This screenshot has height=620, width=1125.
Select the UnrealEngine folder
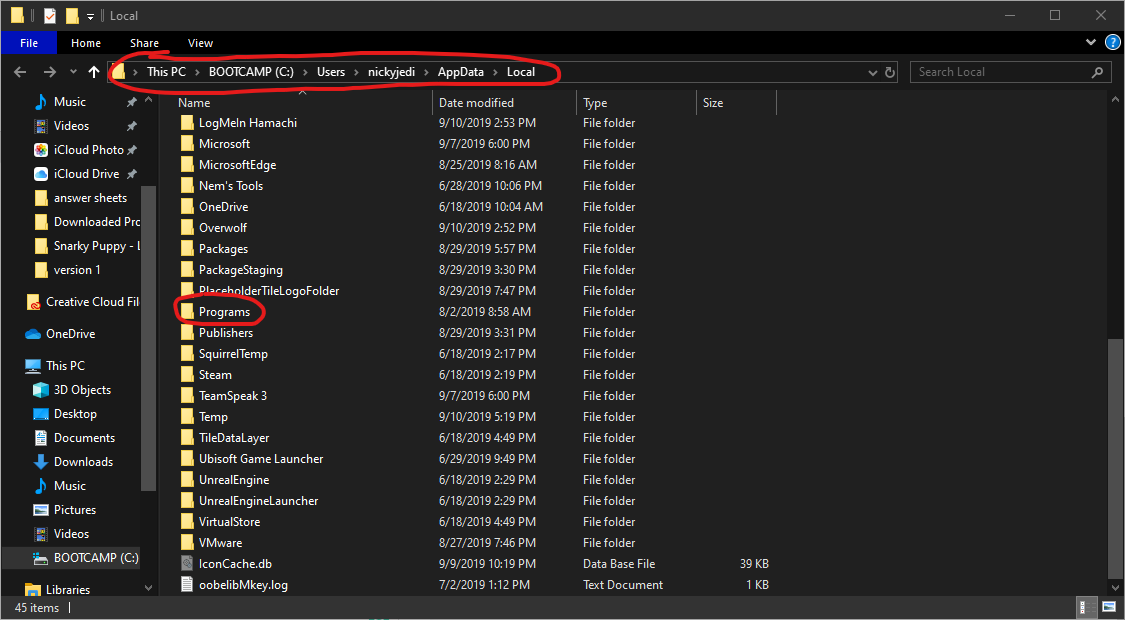pos(234,479)
